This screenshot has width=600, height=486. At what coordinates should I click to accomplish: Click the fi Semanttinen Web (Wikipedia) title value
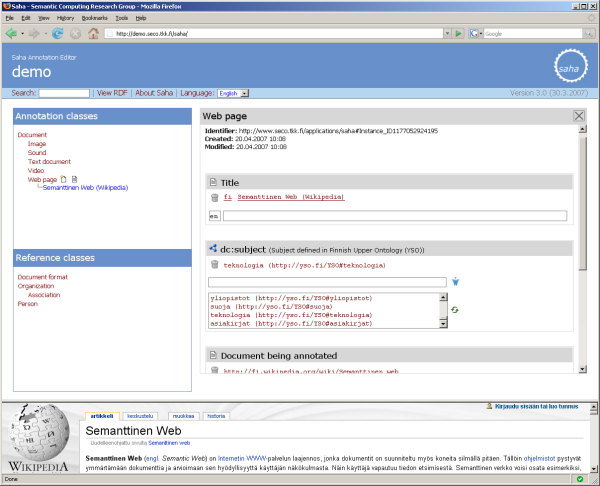(x=284, y=197)
